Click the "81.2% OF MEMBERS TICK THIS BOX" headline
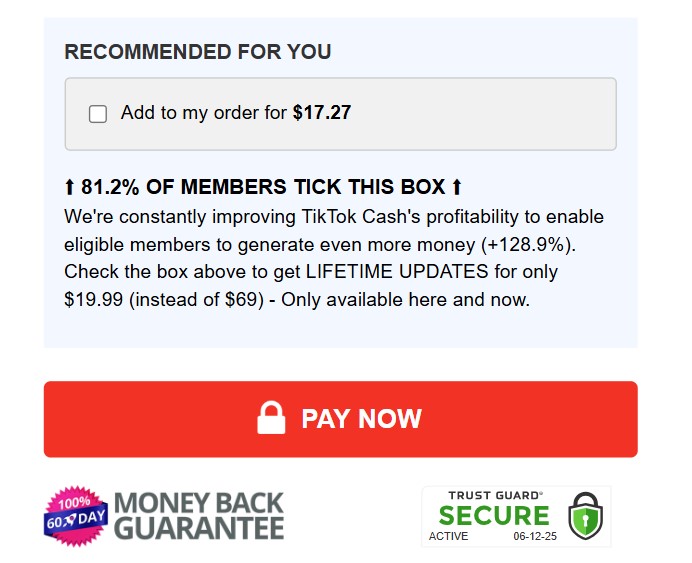692x563 pixels. (263, 187)
